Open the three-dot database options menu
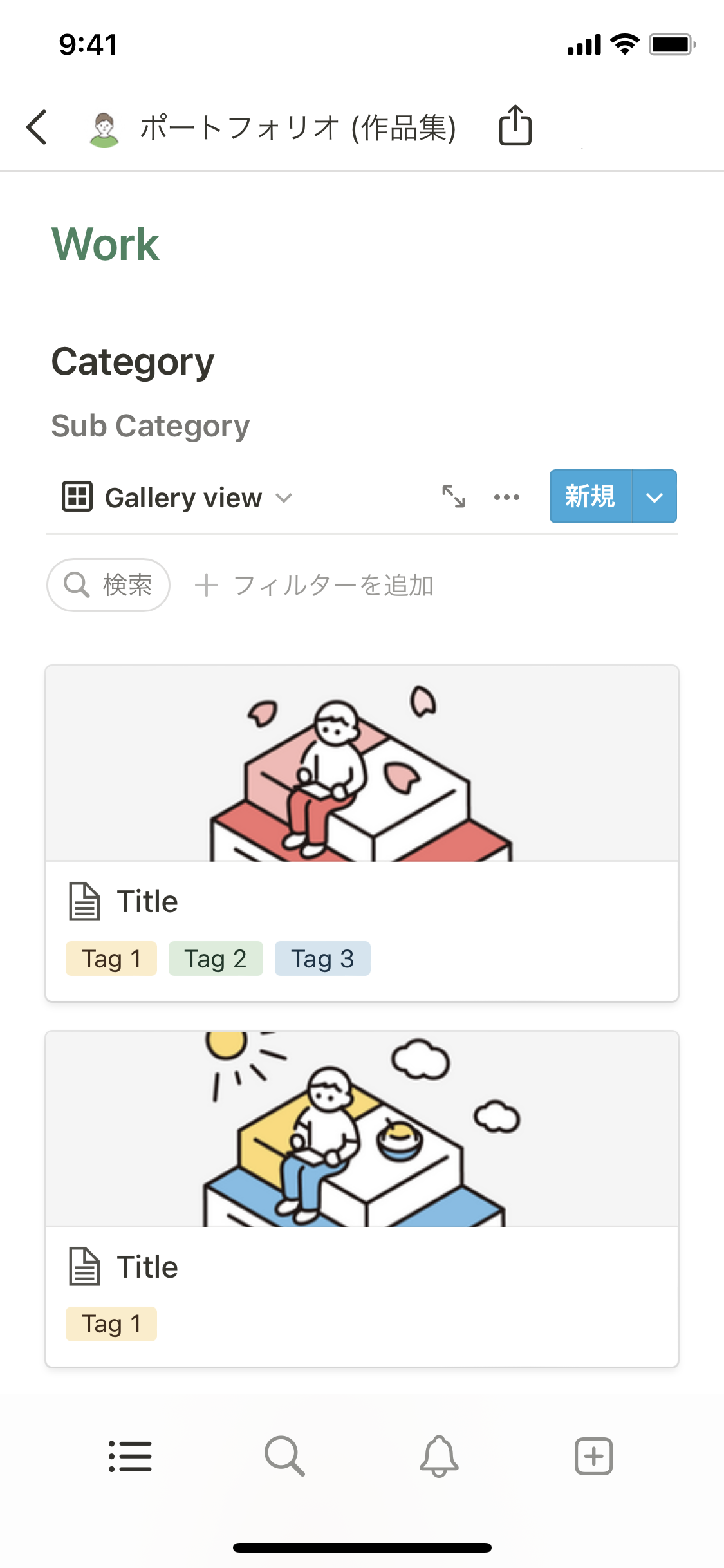The image size is (724, 1568). pyautogui.click(x=506, y=497)
